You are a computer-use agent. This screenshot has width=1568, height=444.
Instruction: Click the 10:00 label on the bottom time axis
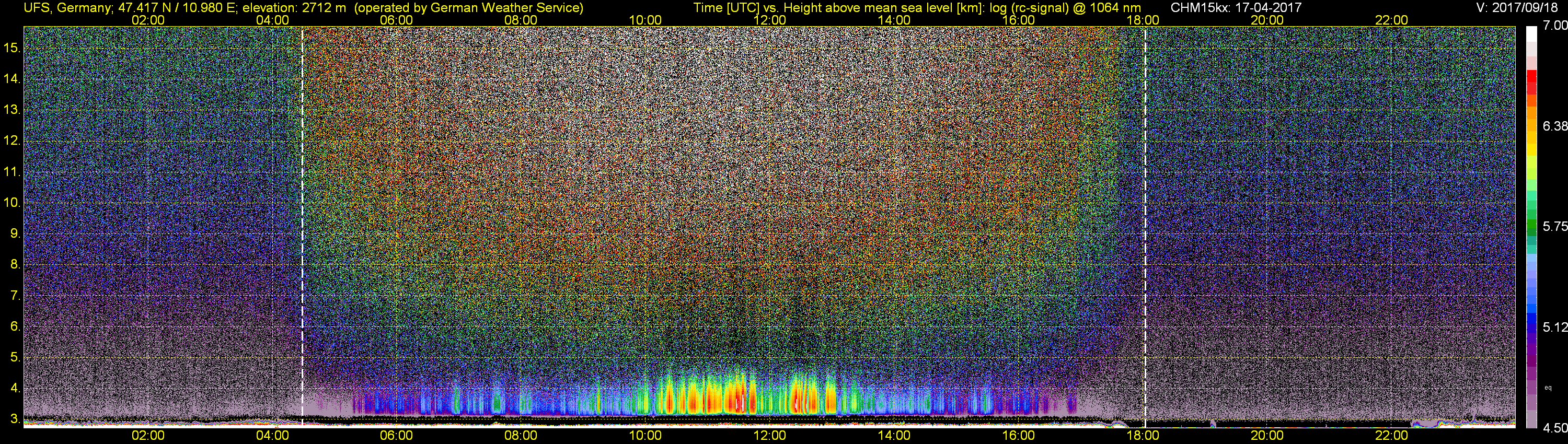[645, 436]
